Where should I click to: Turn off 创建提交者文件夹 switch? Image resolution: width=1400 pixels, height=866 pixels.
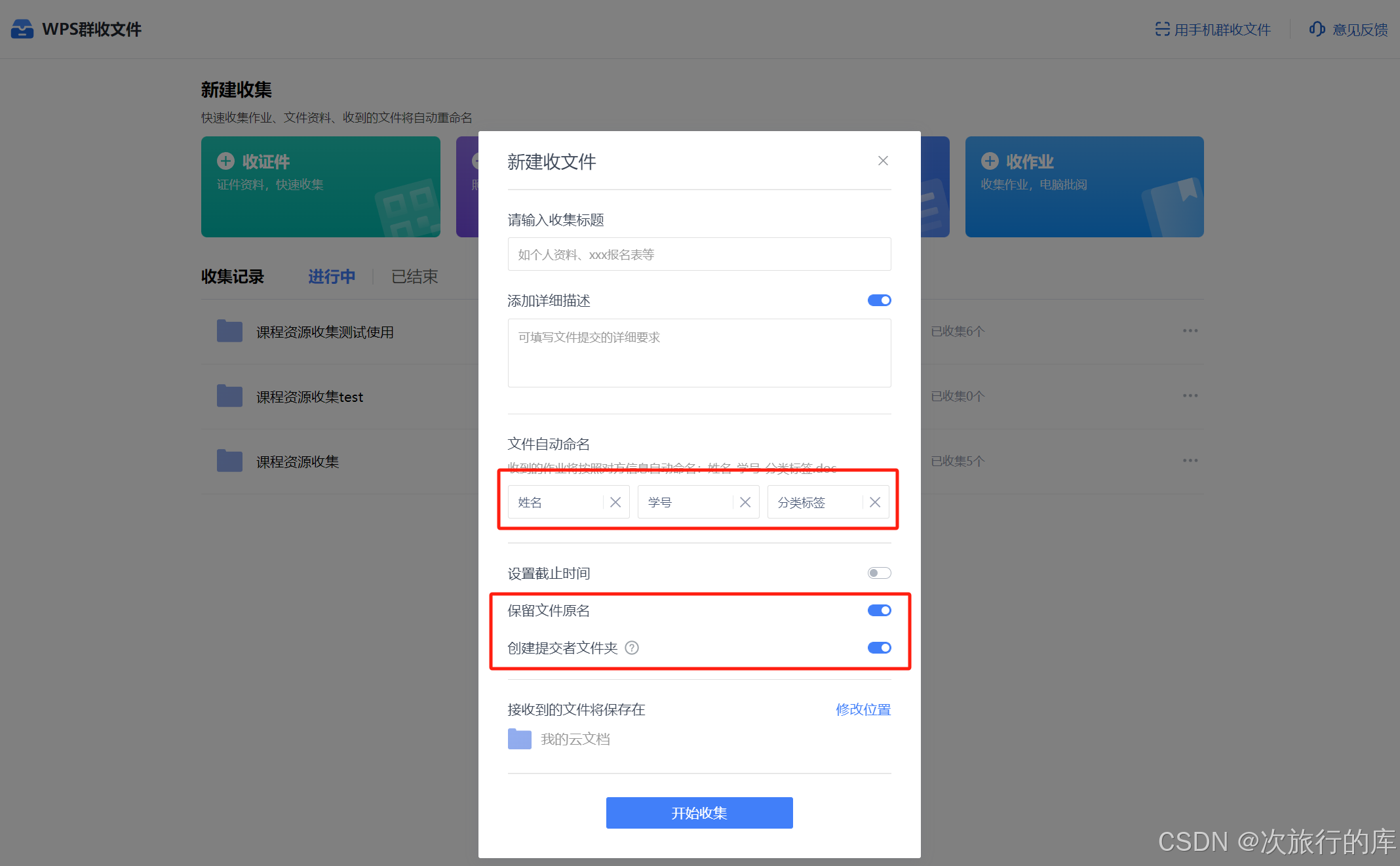[x=879, y=648]
